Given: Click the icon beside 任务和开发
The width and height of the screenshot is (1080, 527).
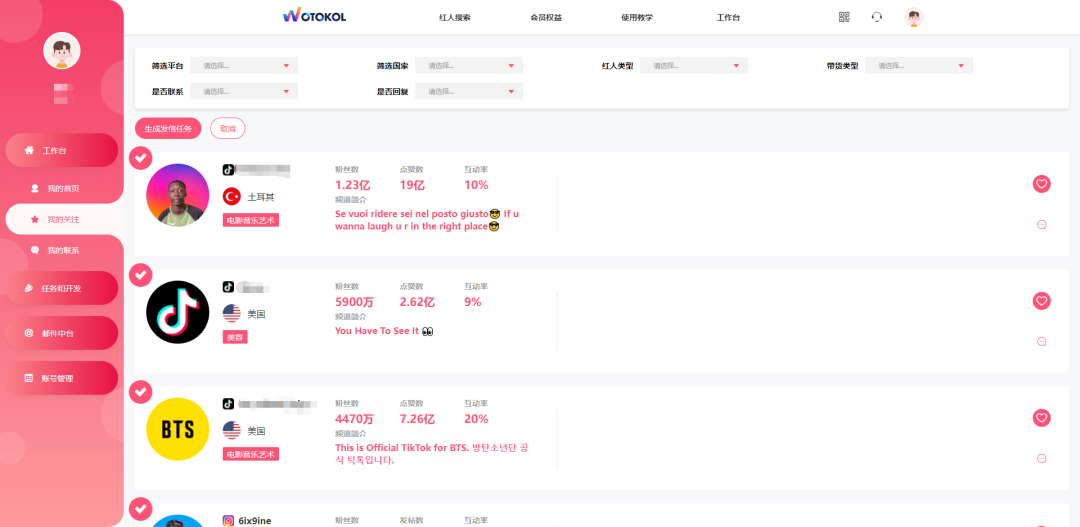Looking at the screenshot, I should (29, 288).
